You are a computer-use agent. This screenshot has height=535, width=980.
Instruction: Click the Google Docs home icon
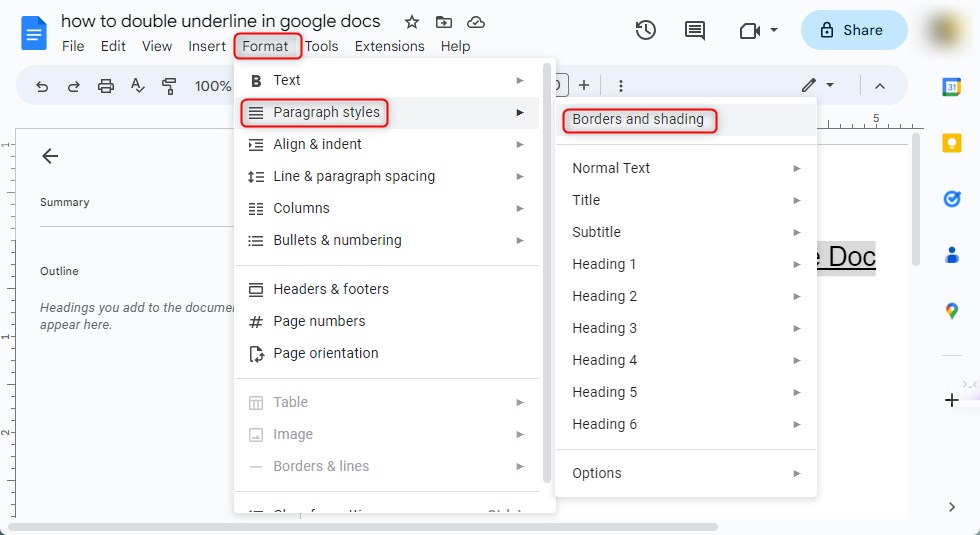tap(34, 33)
